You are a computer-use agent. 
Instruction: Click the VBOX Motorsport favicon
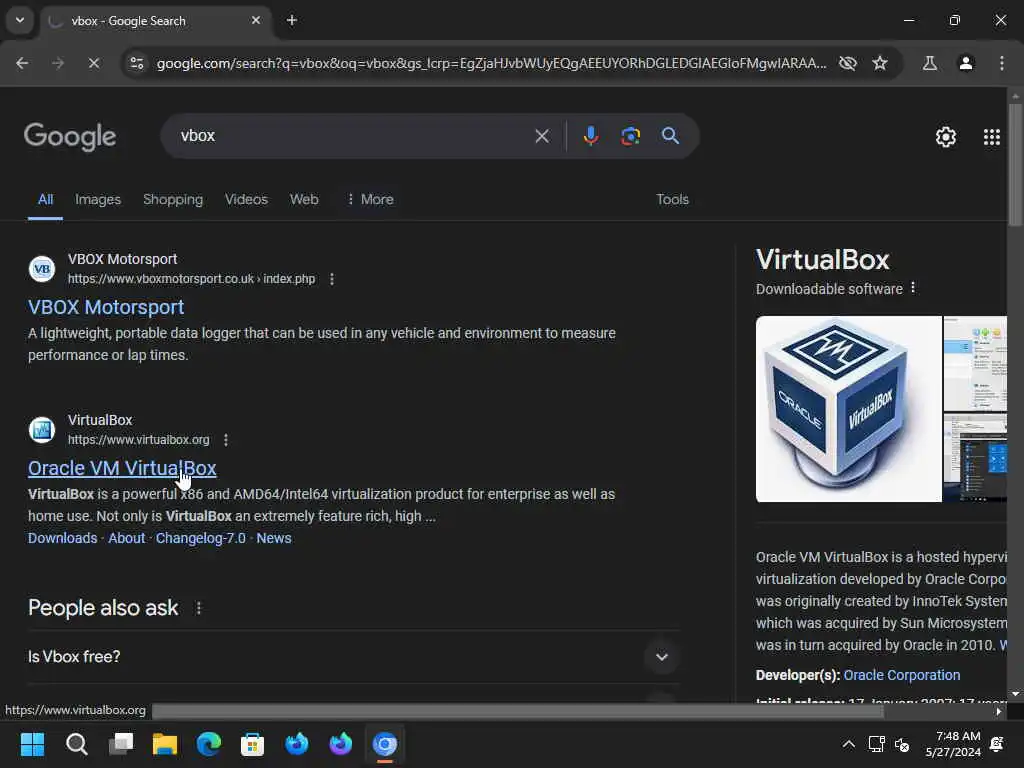tap(42, 268)
